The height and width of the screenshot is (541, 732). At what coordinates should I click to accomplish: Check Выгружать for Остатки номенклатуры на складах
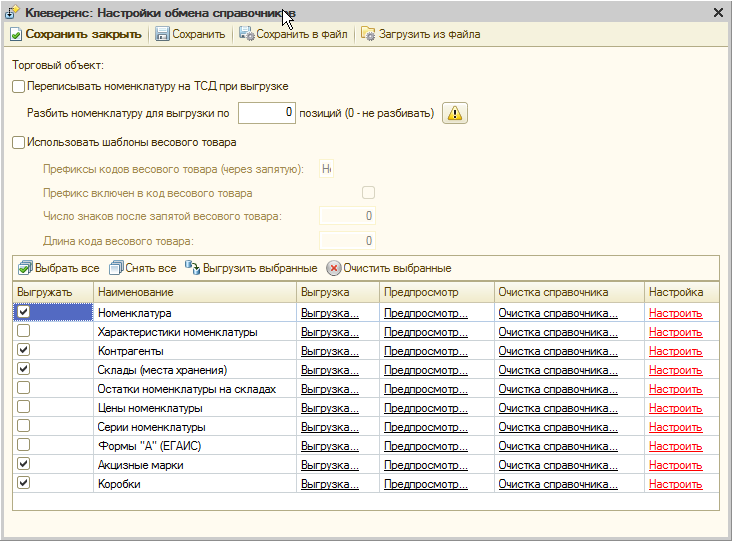click(23, 388)
